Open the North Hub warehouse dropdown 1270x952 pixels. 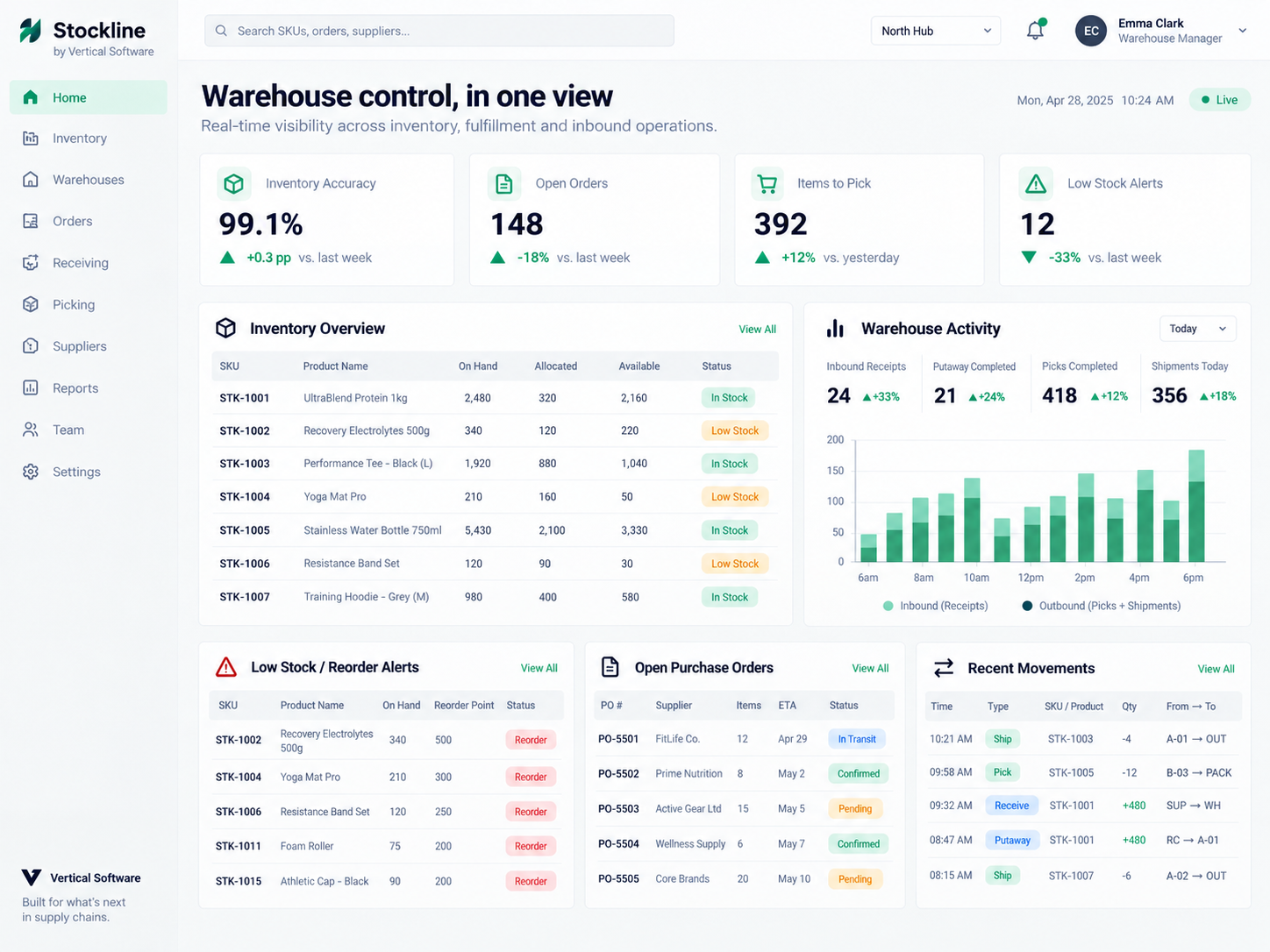[936, 31]
